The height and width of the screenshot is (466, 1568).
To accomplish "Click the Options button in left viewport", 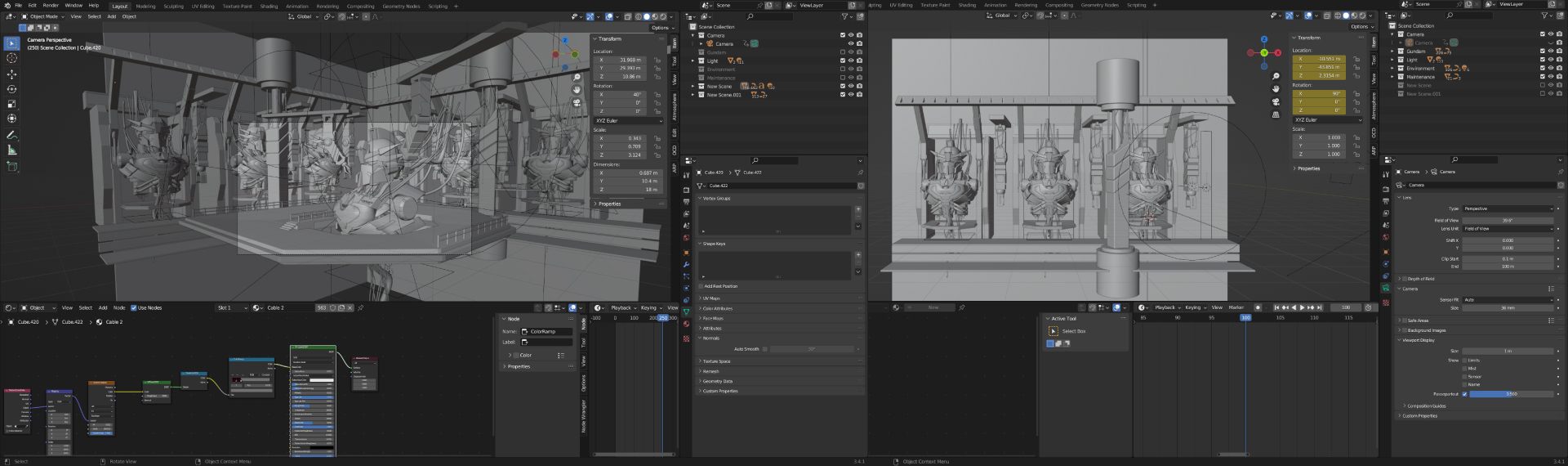I will pyautogui.click(x=661, y=28).
